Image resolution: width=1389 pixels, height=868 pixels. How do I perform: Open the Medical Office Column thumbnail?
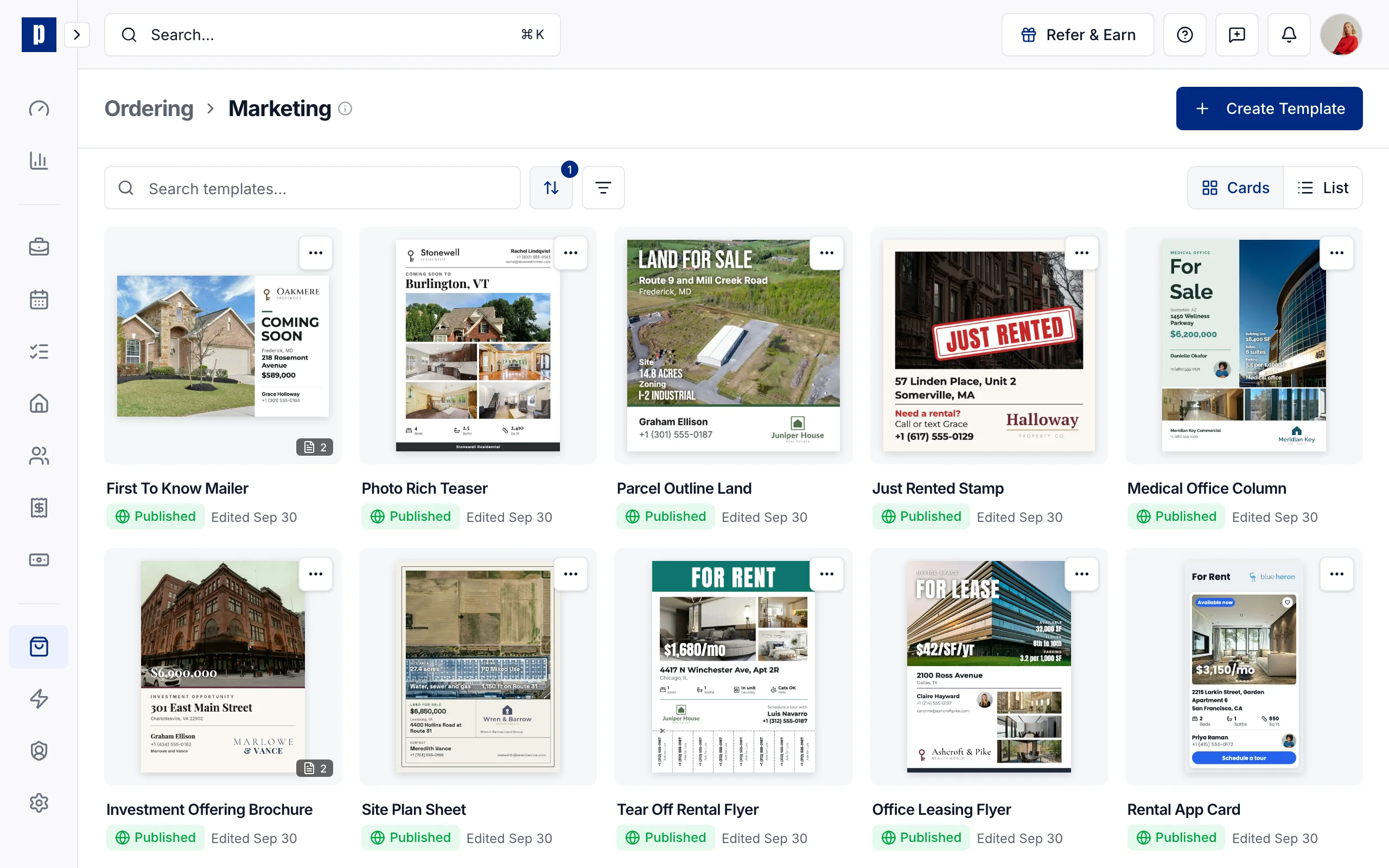click(x=1244, y=346)
